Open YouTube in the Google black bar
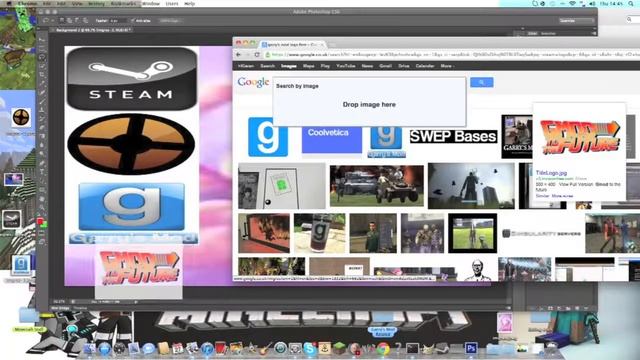The width and height of the screenshot is (640, 360). pyautogui.click(x=346, y=66)
